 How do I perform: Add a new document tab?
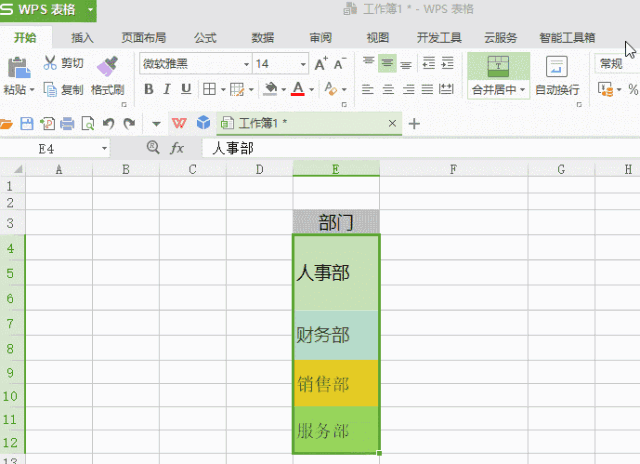pyautogui.click(x=414, y=123)
